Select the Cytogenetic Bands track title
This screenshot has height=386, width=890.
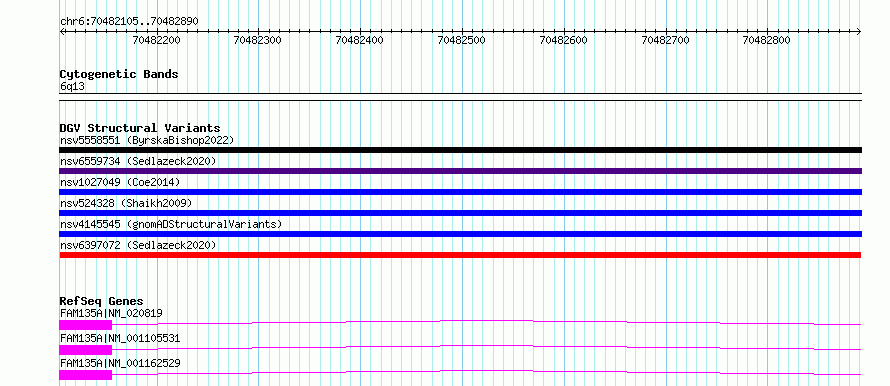(x=119, y=74)
